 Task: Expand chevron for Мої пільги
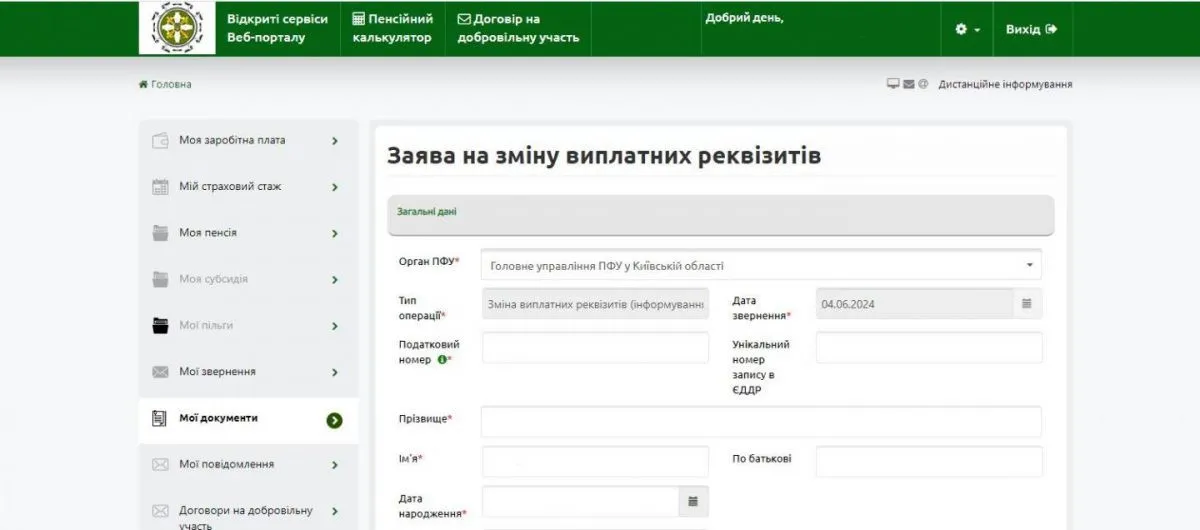point(334,326)
